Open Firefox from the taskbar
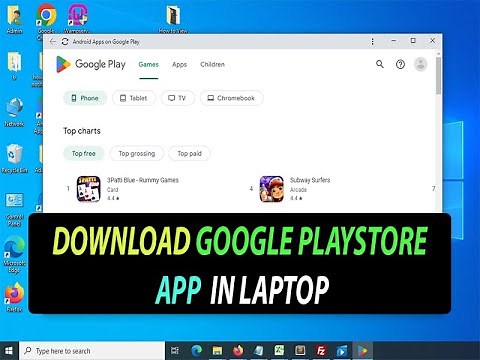This screenshot has height=360, width=480. (x=238, y=351)
